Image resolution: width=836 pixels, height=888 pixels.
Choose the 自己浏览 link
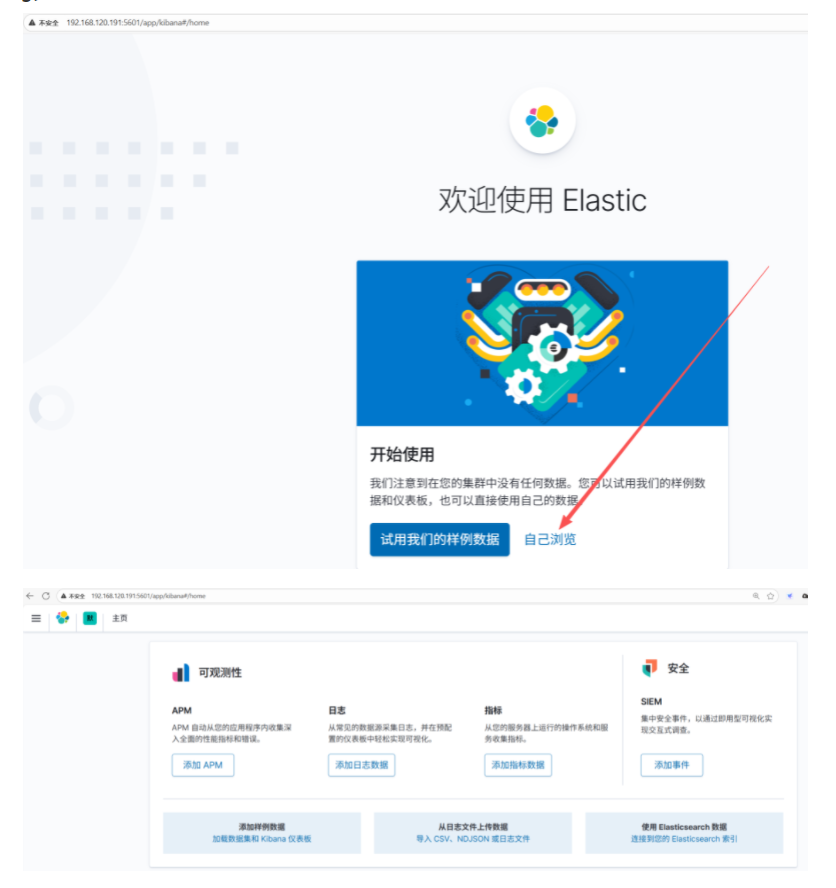(x=550, y=539)
